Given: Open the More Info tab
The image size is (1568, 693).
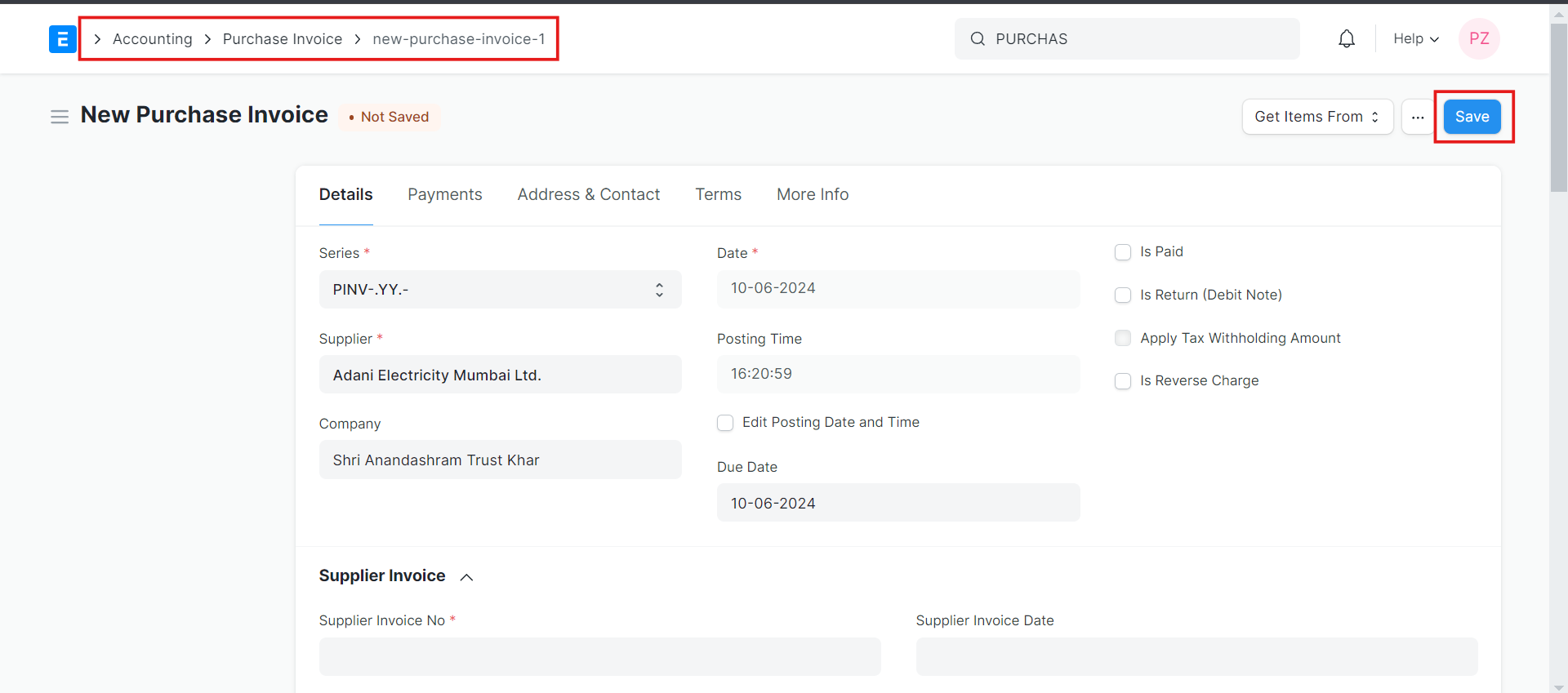Looking at the screenshot, I should click(813, 194).
